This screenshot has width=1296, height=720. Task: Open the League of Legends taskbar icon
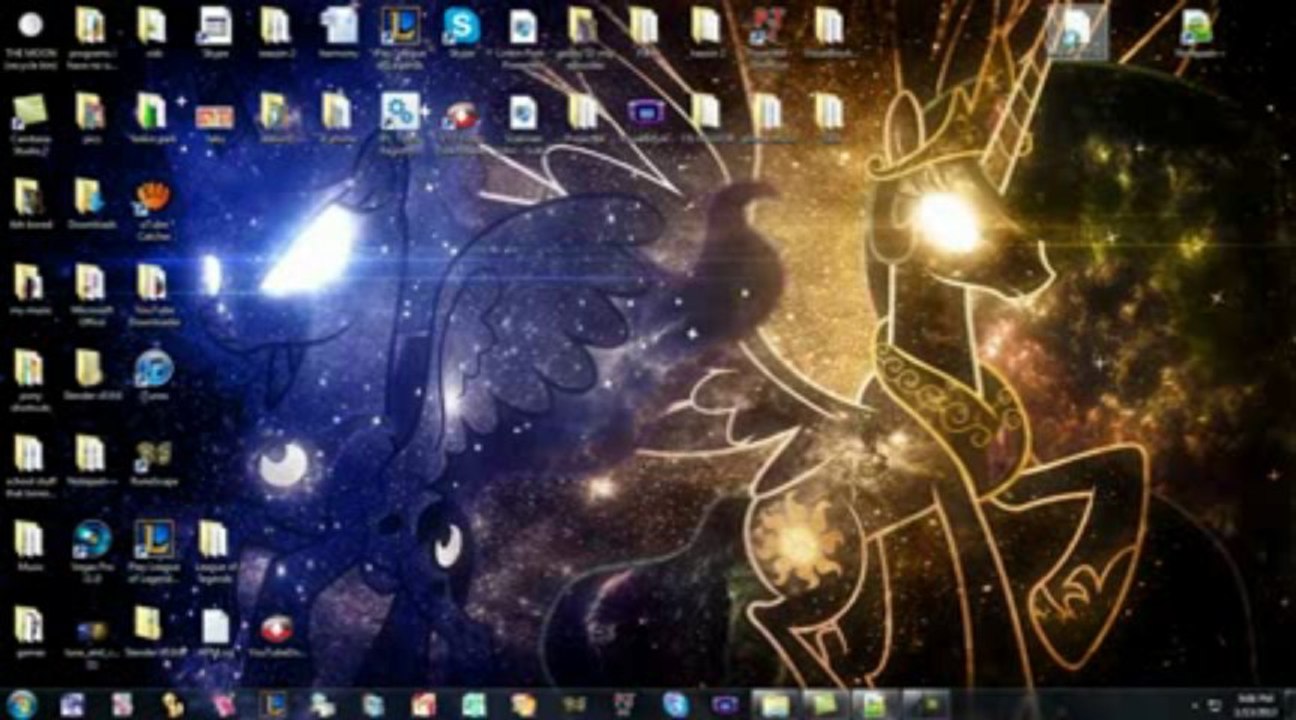pyautogui.click(x=273, y=704)
